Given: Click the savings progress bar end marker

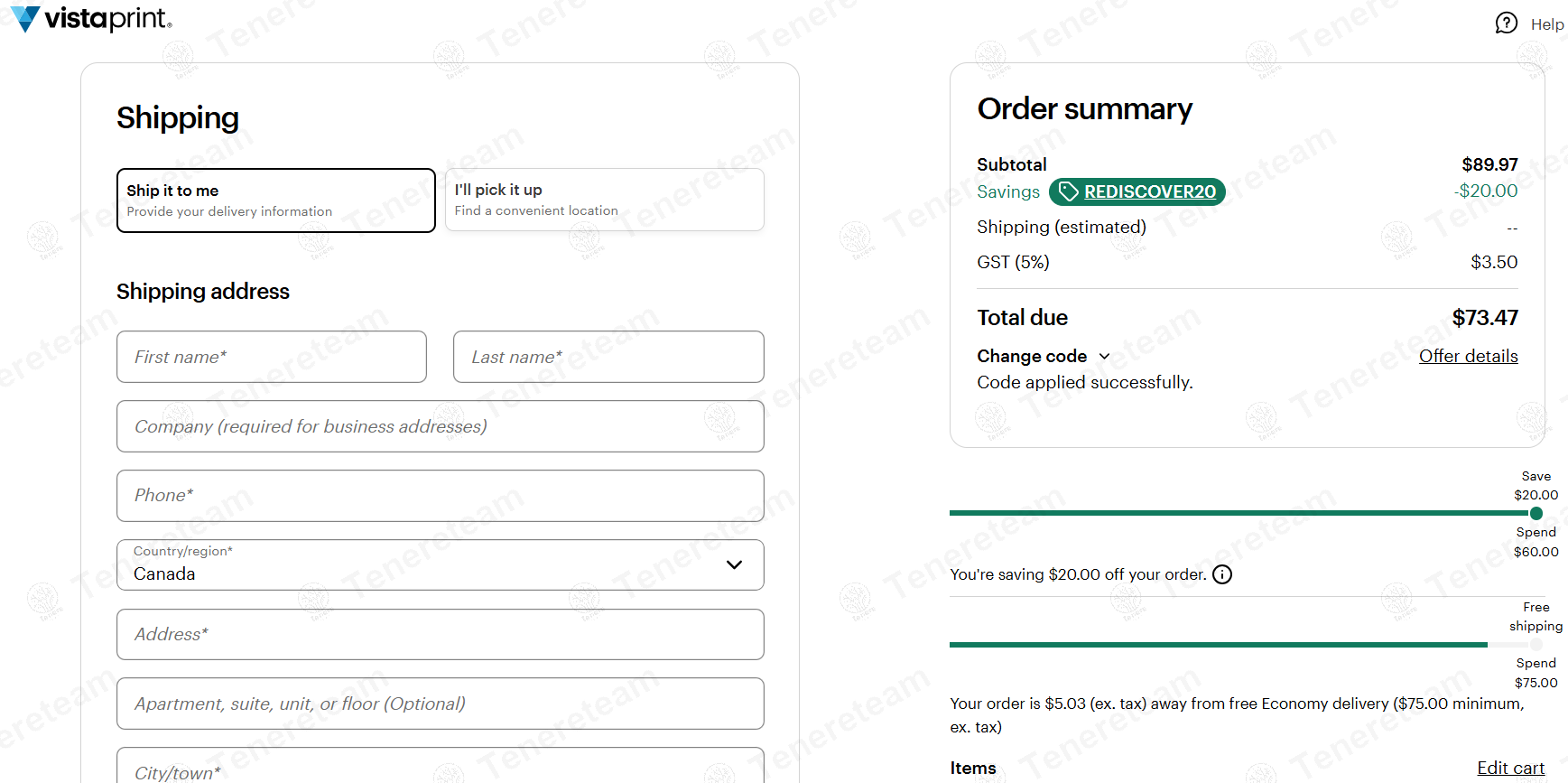Looking at the screenshot, I should point(1536,513).
